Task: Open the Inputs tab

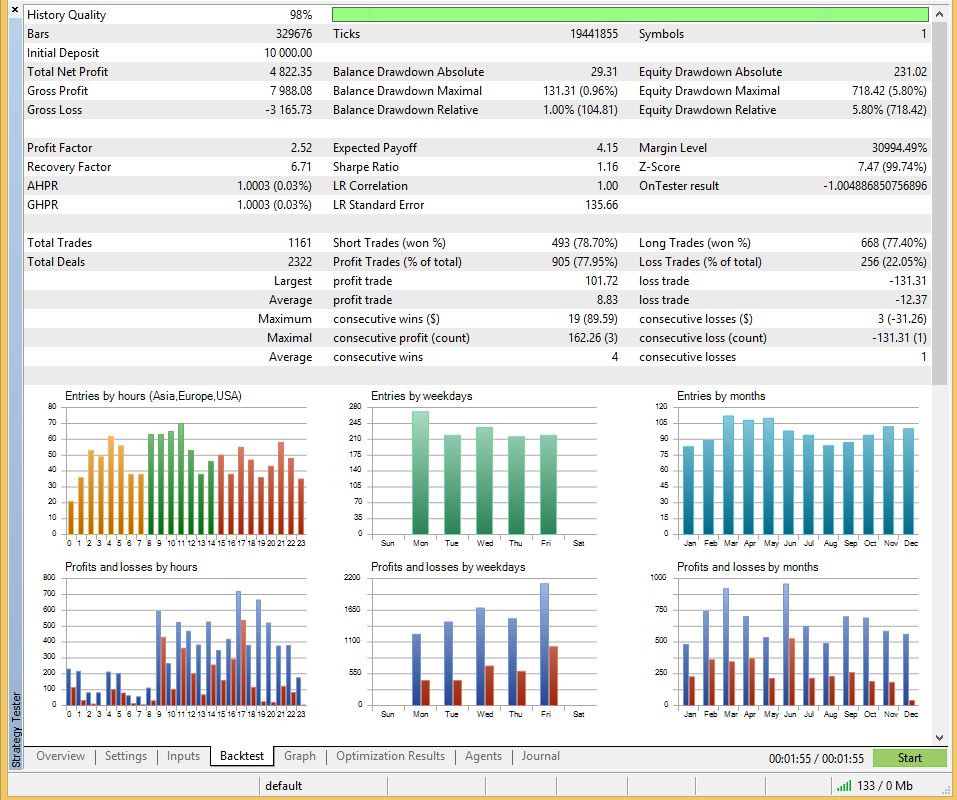Action: click(x=184, y=757)
